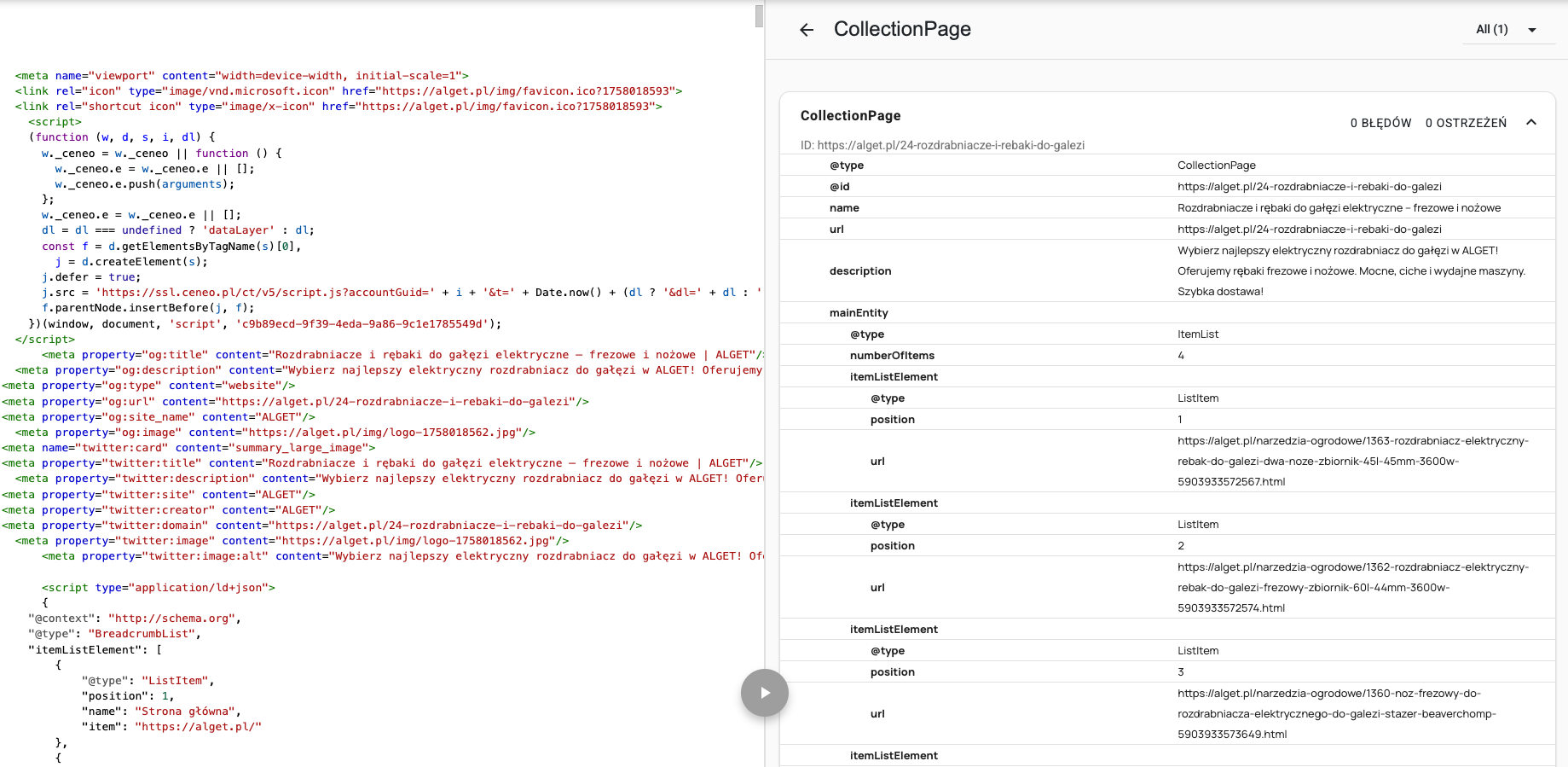Click the twitter:creator "ALGET" meta tag line
The width and height of the screenshot is (1568, 767).
pos(169,510)
